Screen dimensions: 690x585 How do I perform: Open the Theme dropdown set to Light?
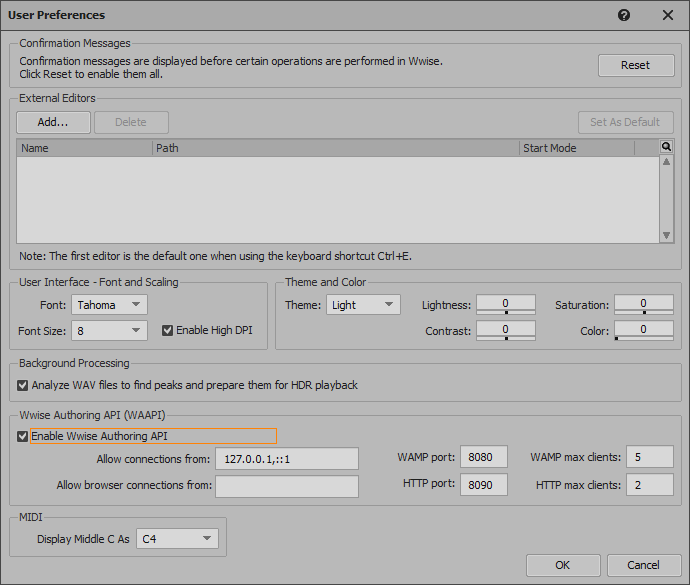click(x=363, y=305)
